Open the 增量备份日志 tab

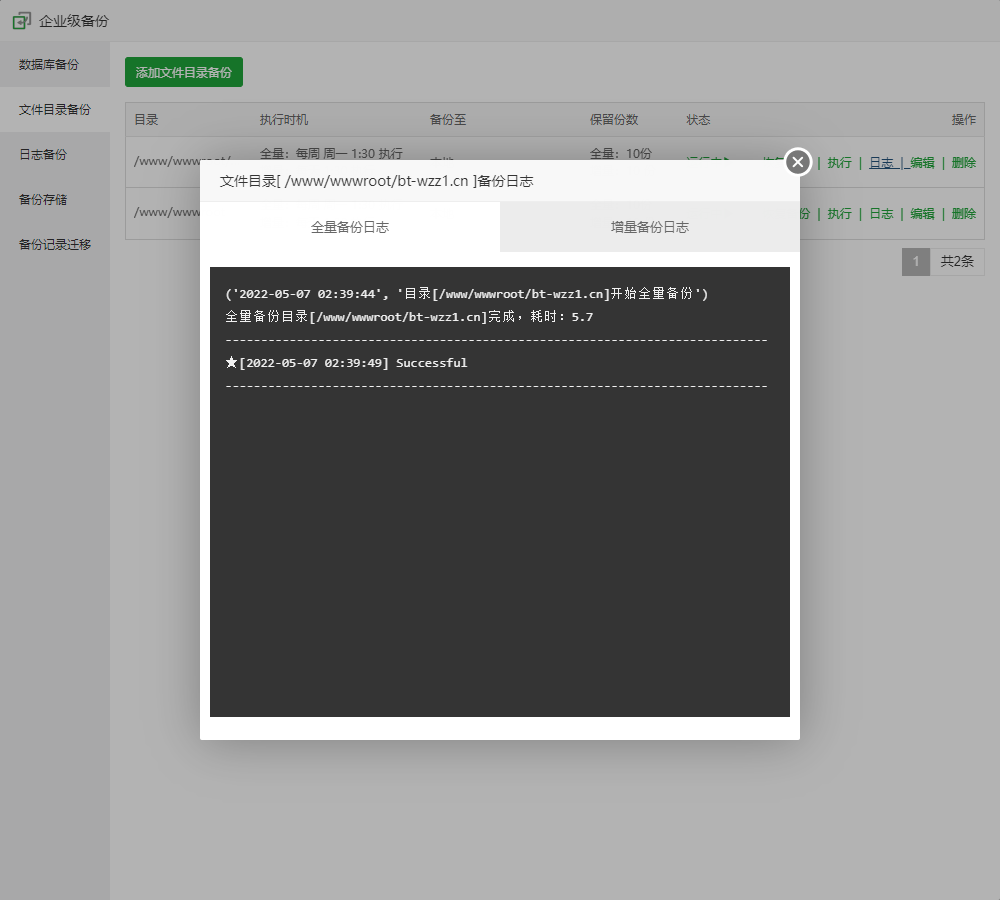coord(650,227)
